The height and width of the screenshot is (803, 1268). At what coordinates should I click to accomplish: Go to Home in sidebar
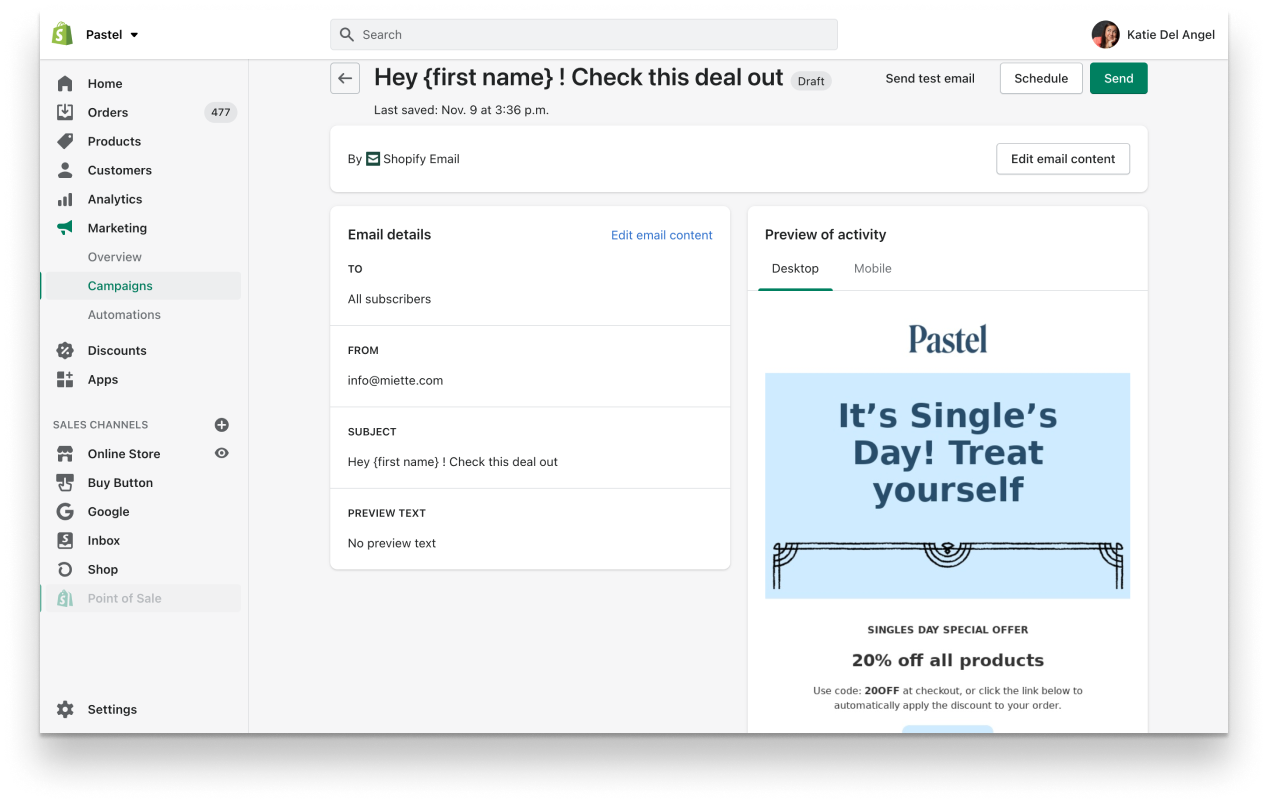click(x=105, y=84)
